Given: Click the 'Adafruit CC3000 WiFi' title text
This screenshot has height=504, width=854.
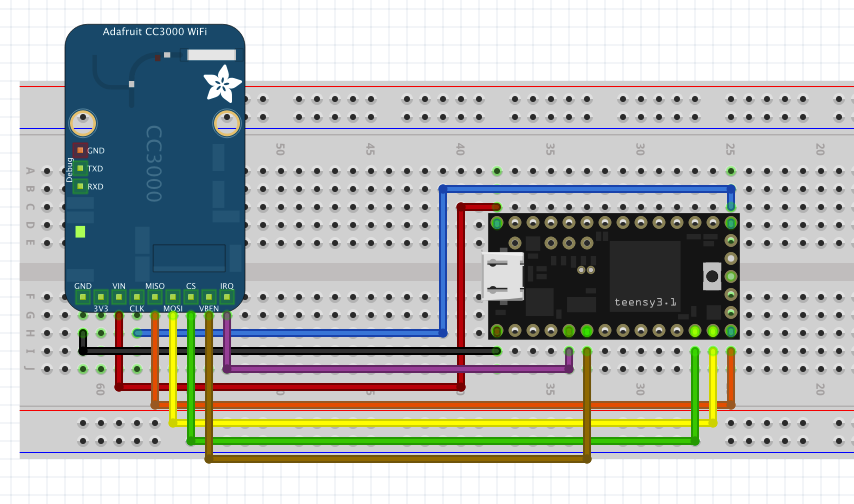Looking at the screenshot, I should (x=155, y=32).
